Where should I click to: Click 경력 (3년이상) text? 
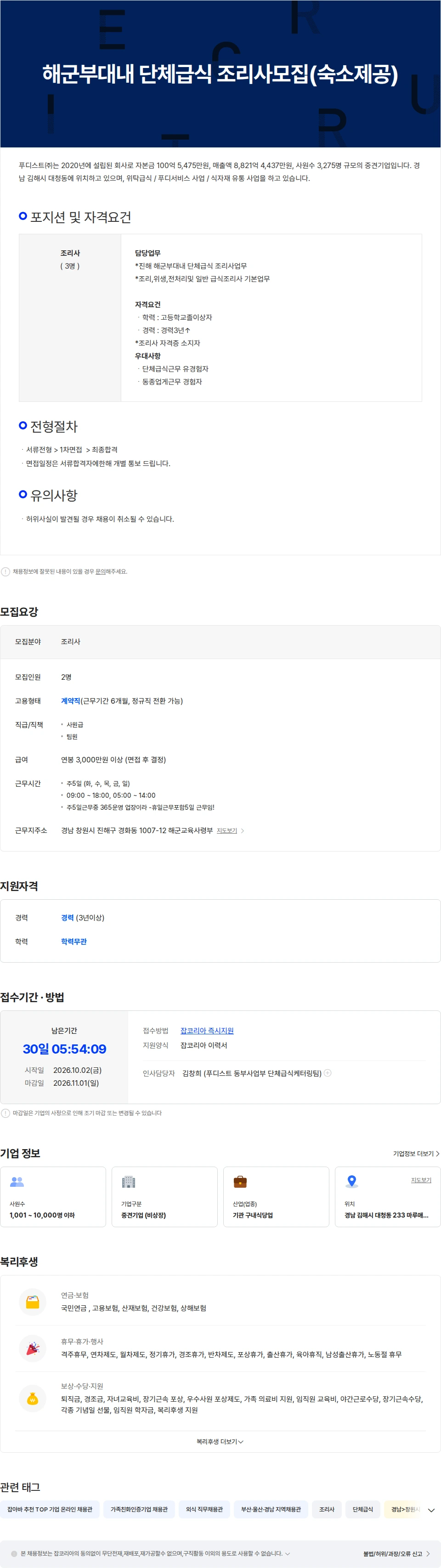(83, 918)
